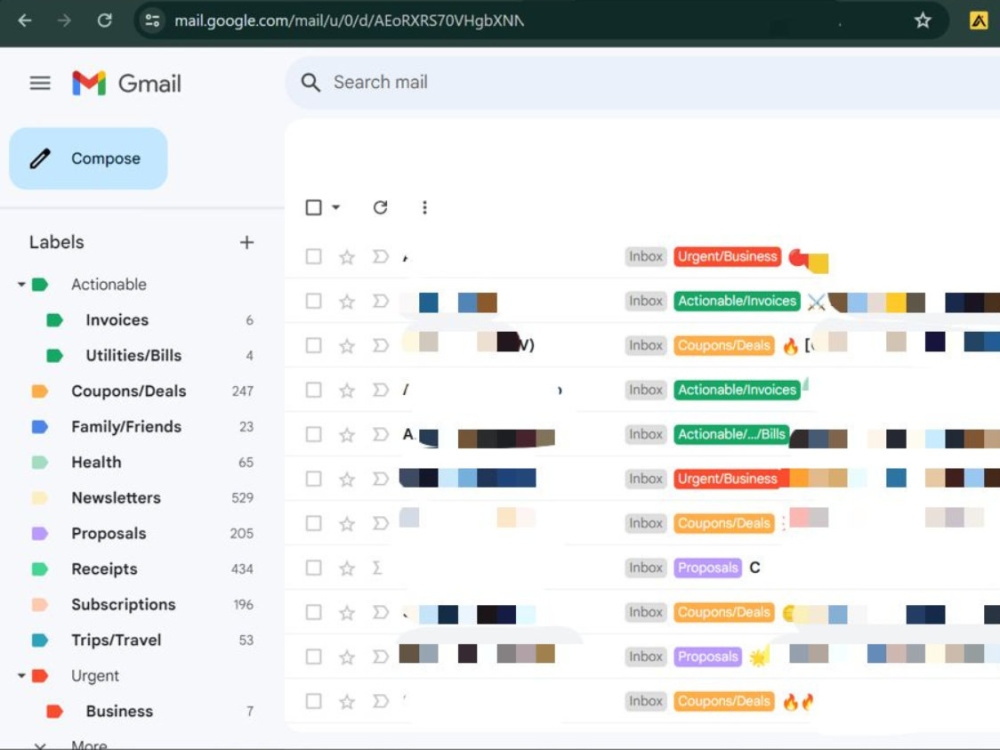The width and height of the screenshot is (1000, 750).
Task: Click the blue Family/Friends label icon
Action: (40, 427)
